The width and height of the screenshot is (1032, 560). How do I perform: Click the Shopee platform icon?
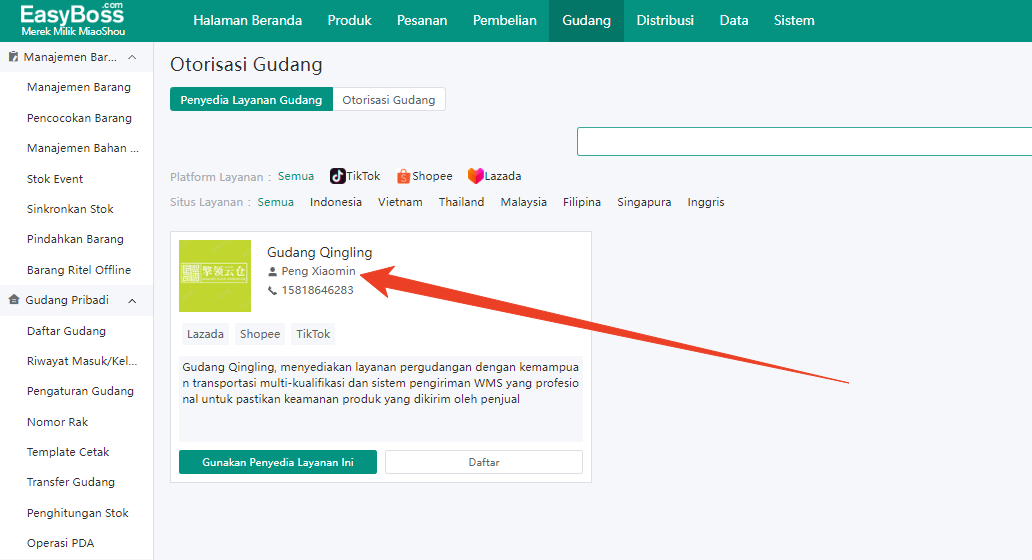[x=403, y=176]
